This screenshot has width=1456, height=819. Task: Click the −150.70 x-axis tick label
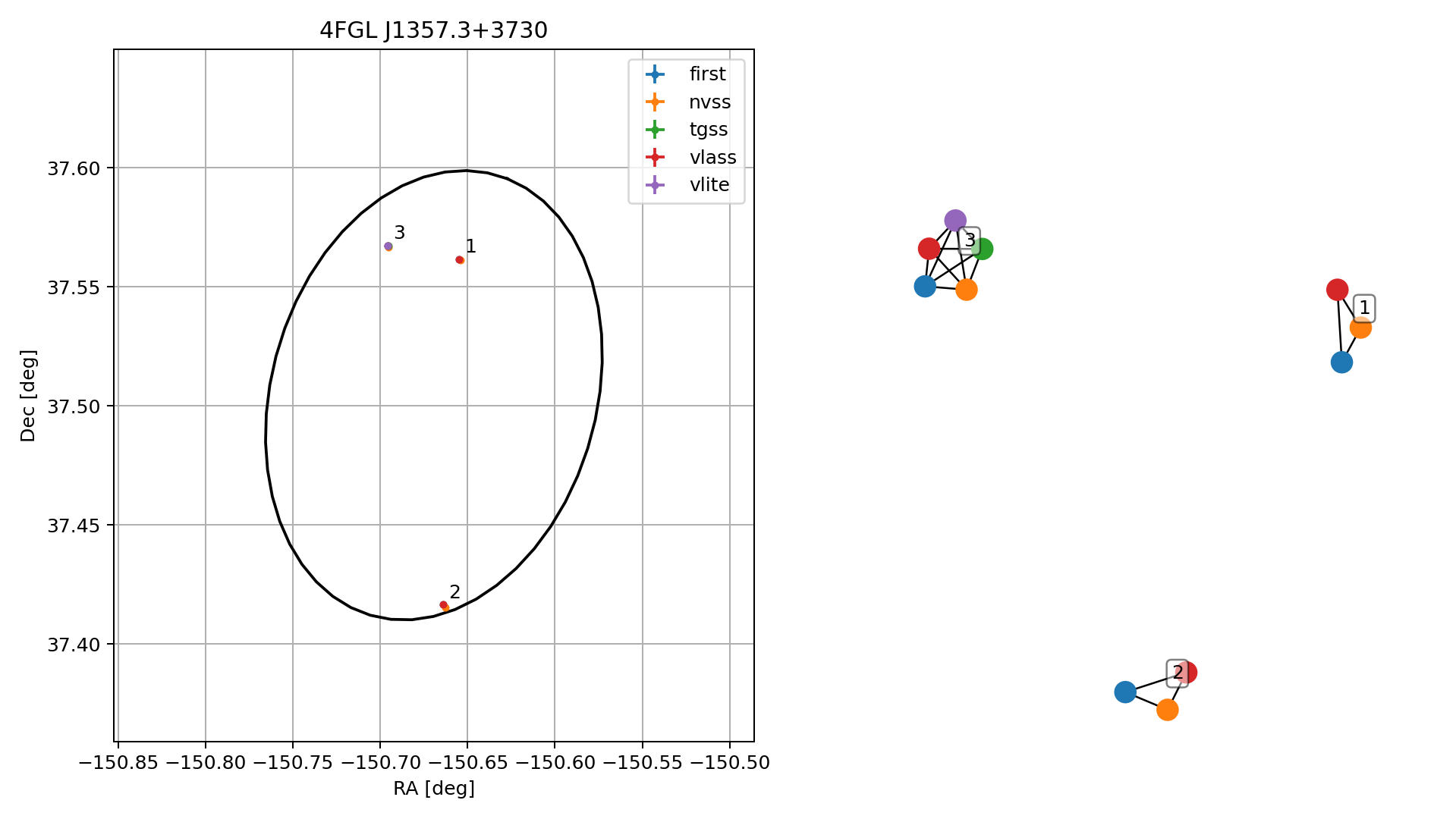[380, 763]
